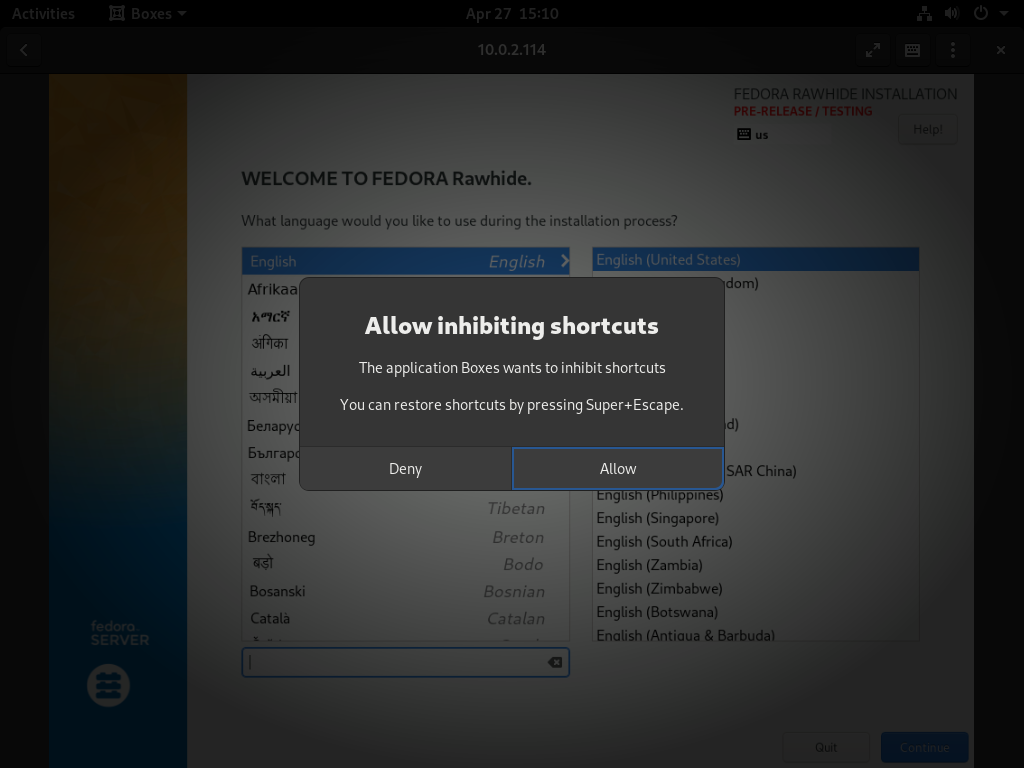Open the Boxes application menu
The image size is (1024, 768).
pos(148,13)
